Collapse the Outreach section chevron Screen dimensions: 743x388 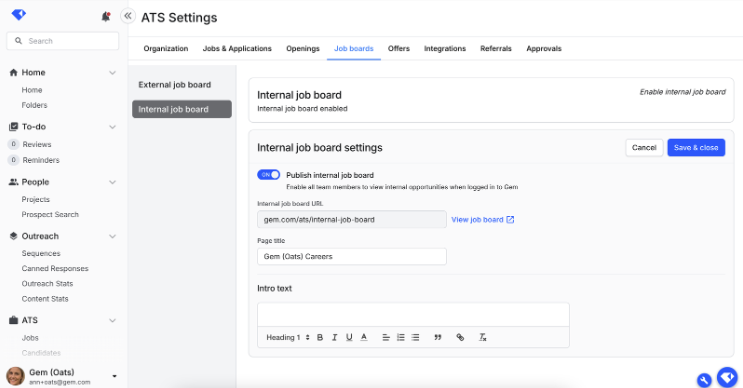[x=112, y=236]
